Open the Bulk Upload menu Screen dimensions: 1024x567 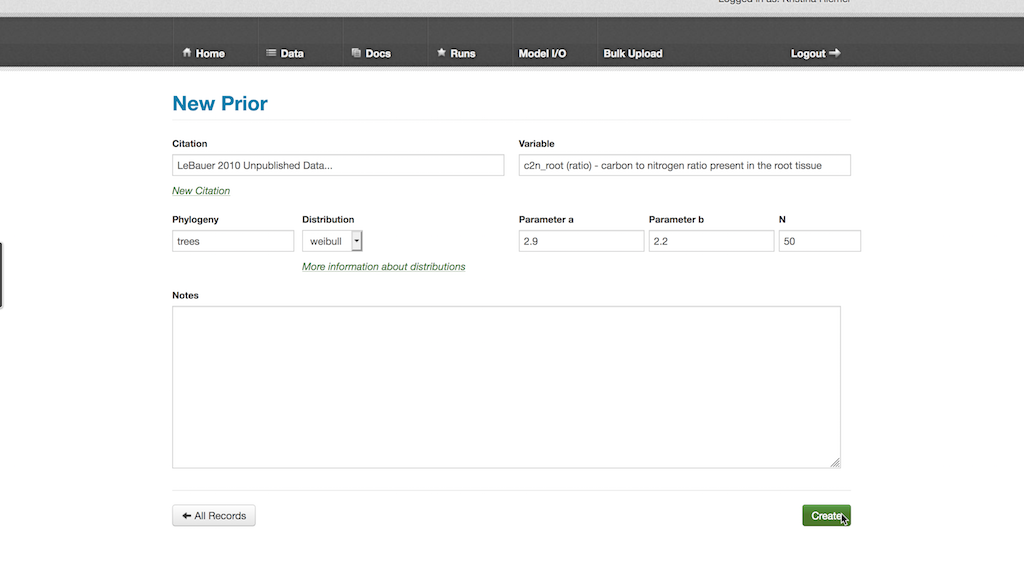632,53
